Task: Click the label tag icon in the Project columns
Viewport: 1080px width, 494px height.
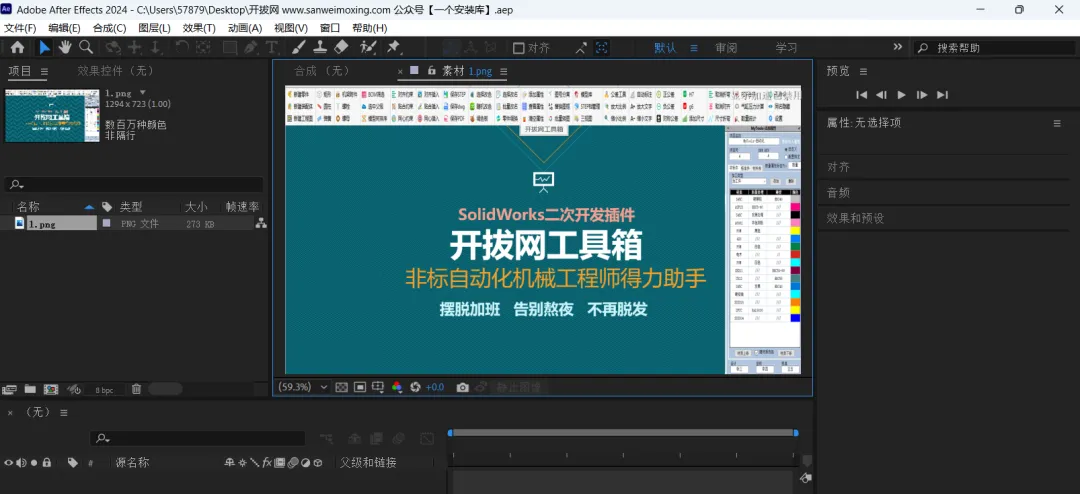Action: 107,207
